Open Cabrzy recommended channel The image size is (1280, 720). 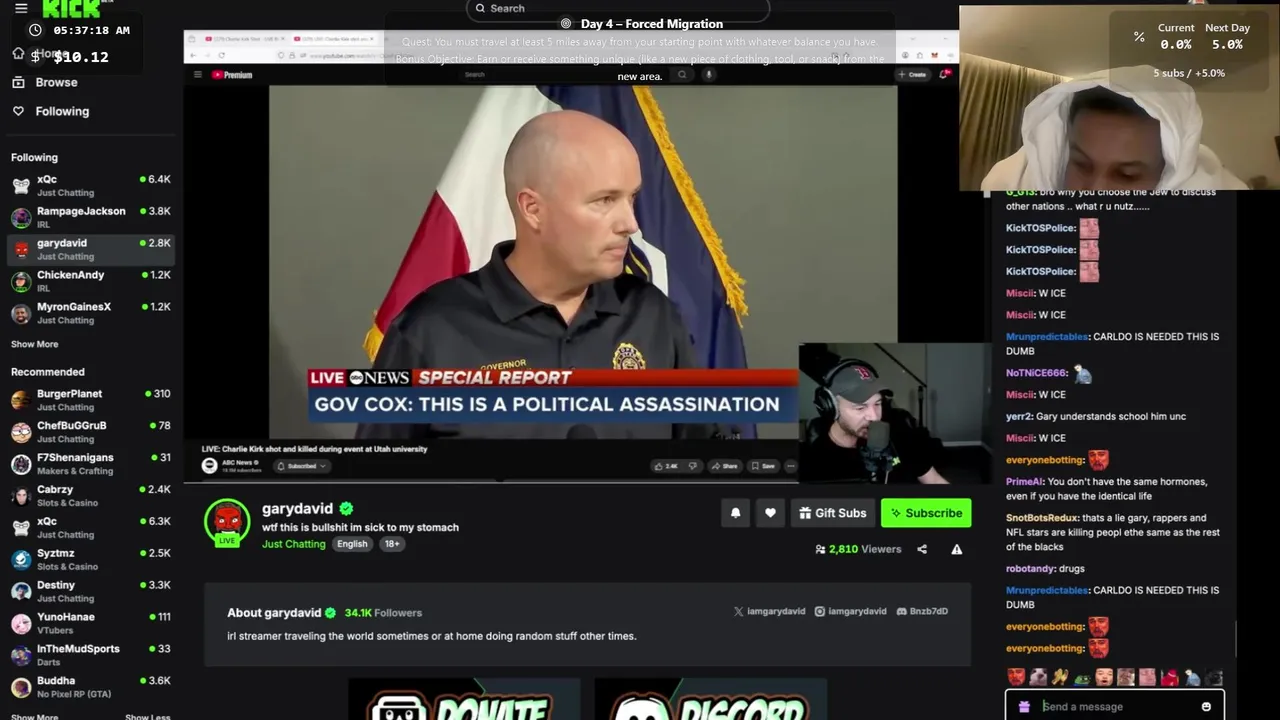(91, 496)
